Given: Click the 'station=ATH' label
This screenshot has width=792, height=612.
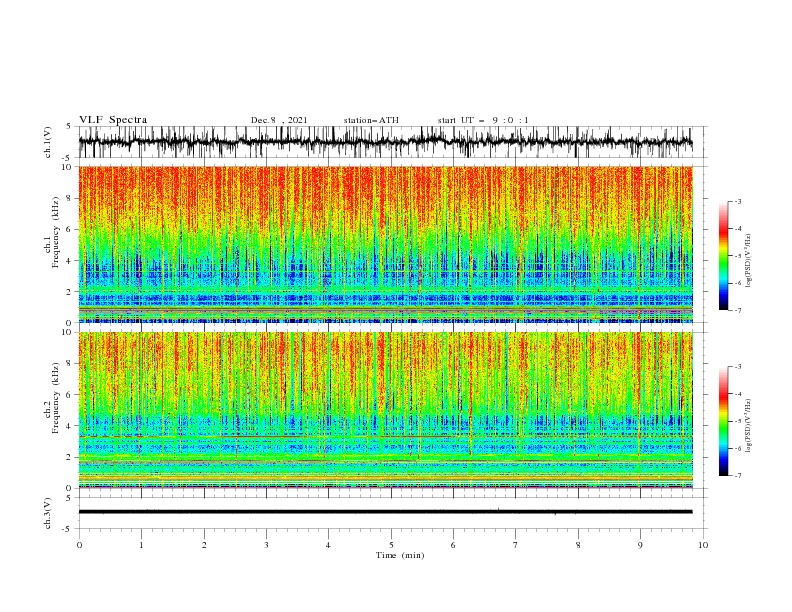Looking at the screenshot, I should [x=371, y=120].
